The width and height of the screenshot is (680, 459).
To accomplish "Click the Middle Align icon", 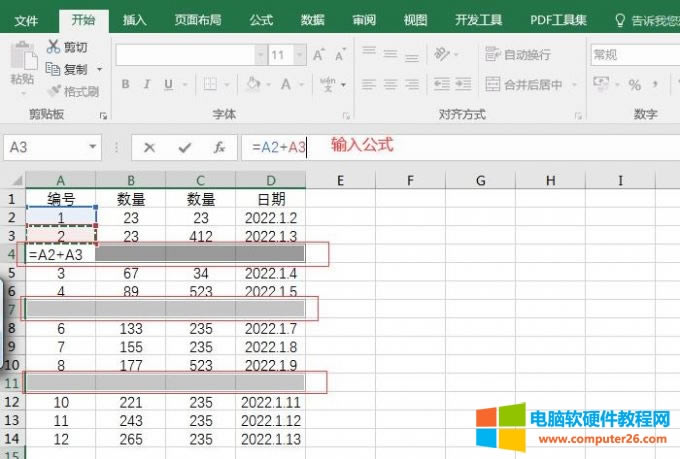I will (390, 54).
